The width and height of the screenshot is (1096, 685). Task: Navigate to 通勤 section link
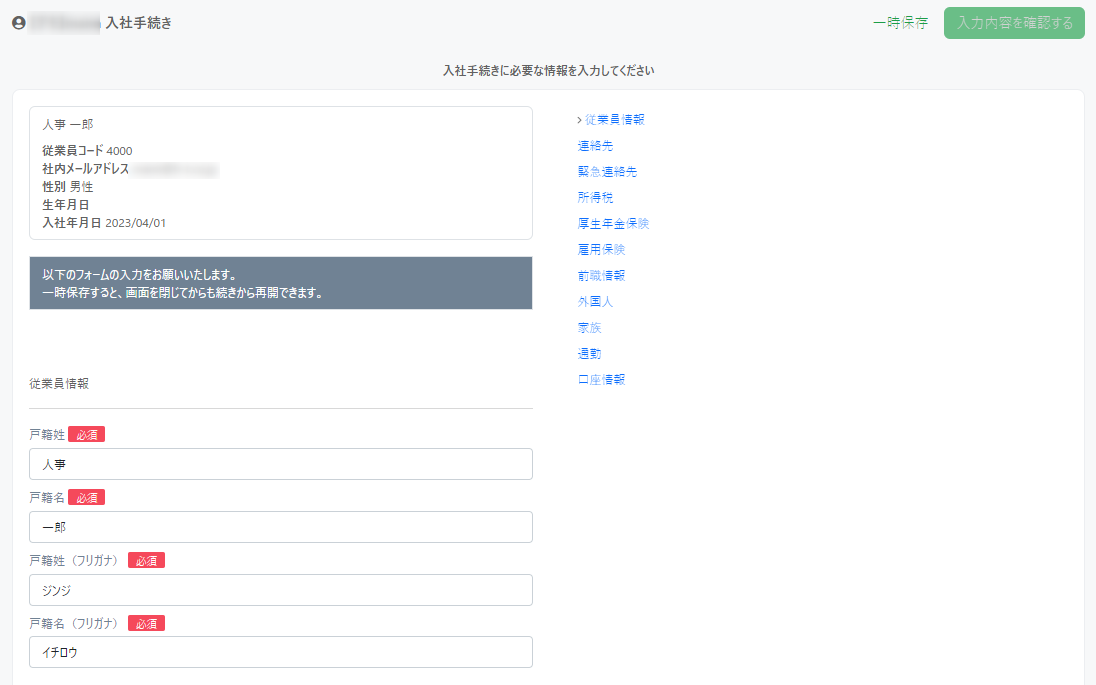589,354
